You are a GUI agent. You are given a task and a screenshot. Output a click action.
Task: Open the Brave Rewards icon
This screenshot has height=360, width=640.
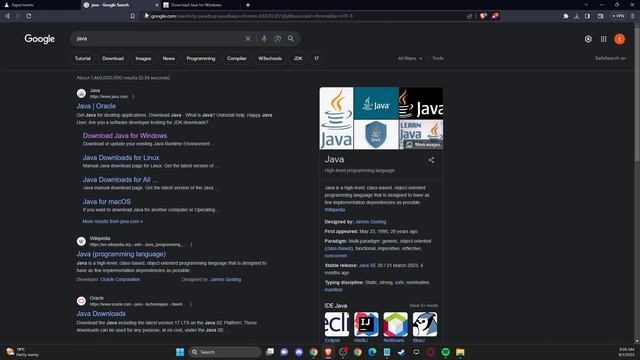495,16
